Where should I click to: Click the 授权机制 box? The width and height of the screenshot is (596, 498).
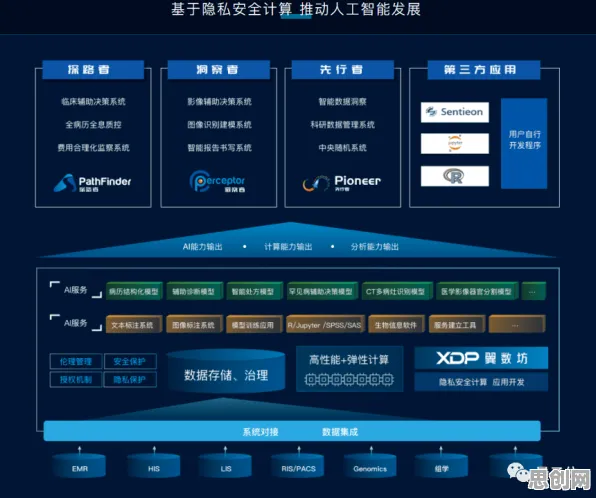click(x=76, y=379)
